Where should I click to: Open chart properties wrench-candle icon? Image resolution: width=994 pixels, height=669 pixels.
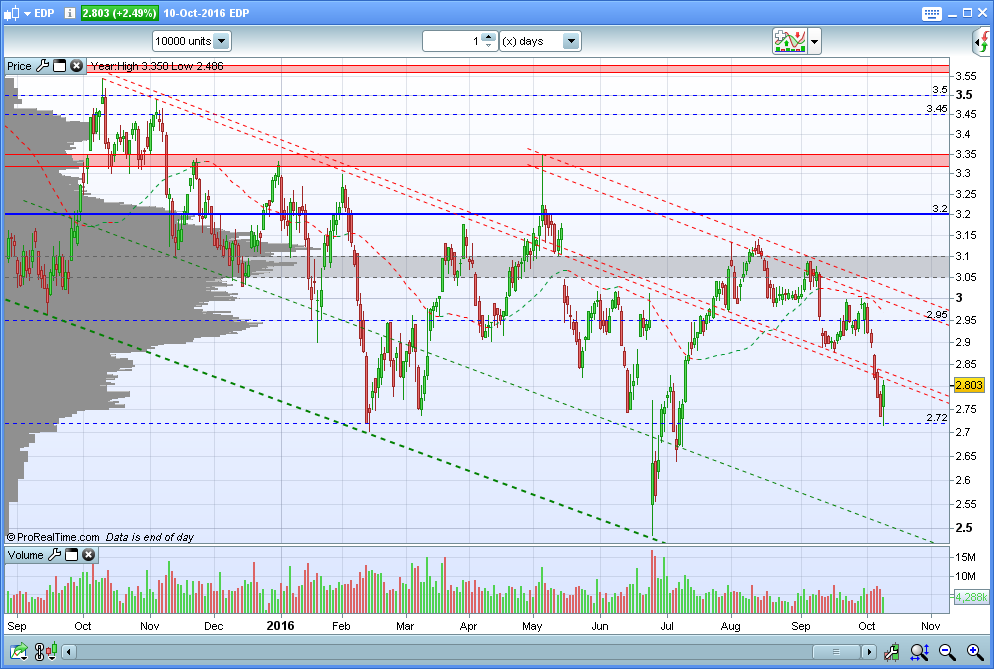[891, 651]
